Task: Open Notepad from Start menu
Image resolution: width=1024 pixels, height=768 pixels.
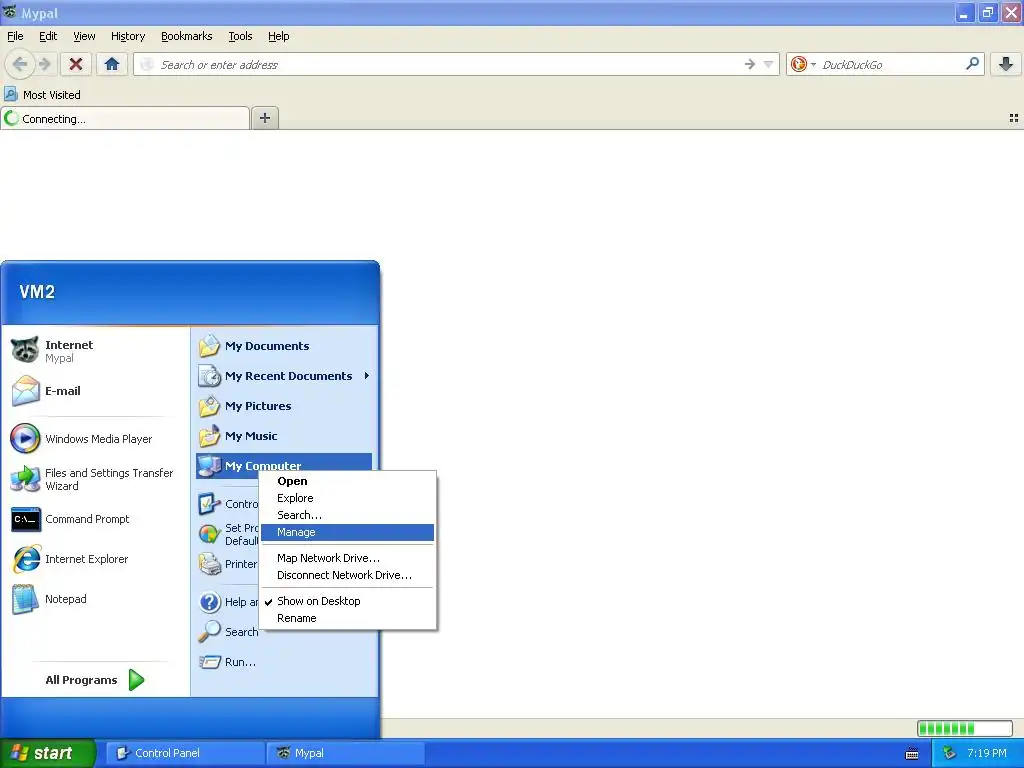Action: pos(95,599)
